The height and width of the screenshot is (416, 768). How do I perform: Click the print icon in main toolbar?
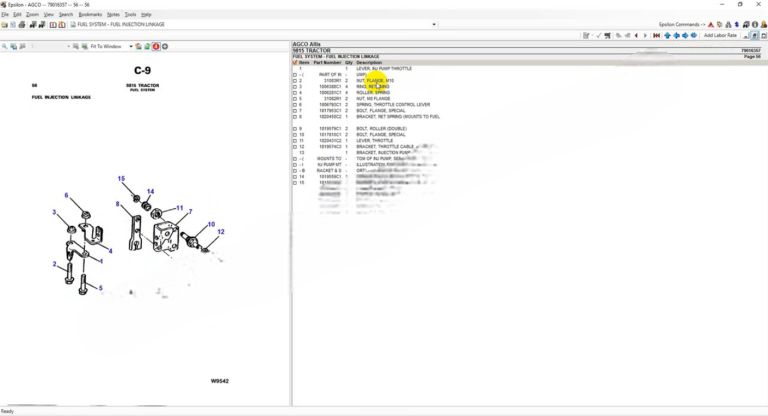[22, 24]
